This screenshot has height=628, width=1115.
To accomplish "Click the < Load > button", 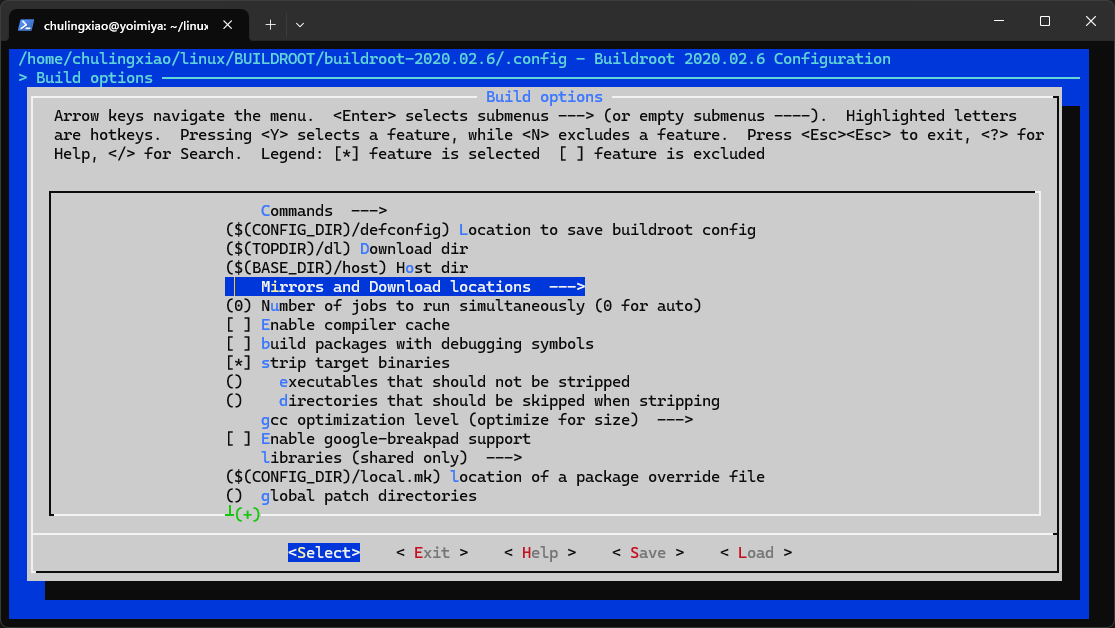I will (756, 553).
